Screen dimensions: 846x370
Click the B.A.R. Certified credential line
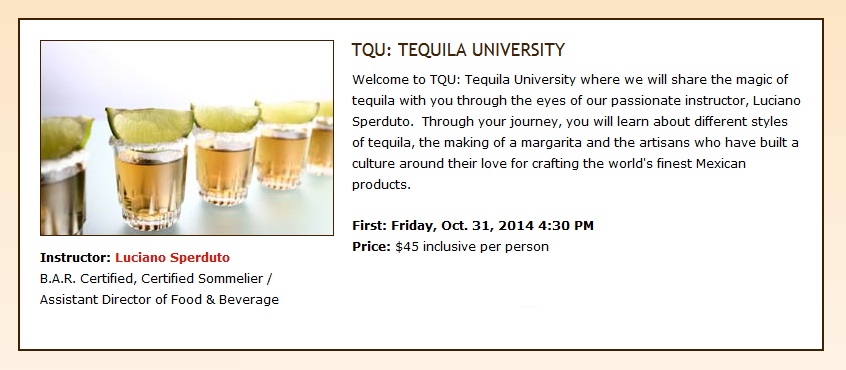(88, 279)
